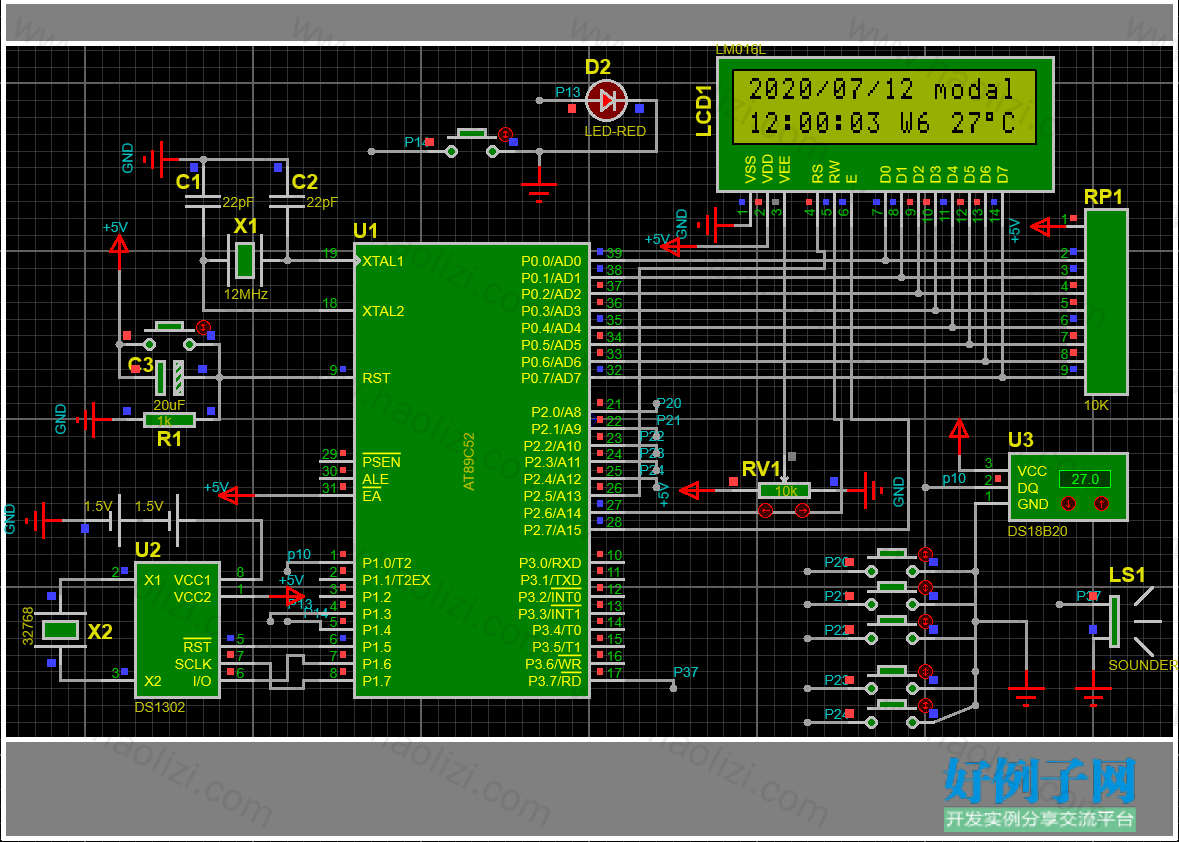Click the DS1302 part name label
1179x842 pixels.
tap(159, 707)
